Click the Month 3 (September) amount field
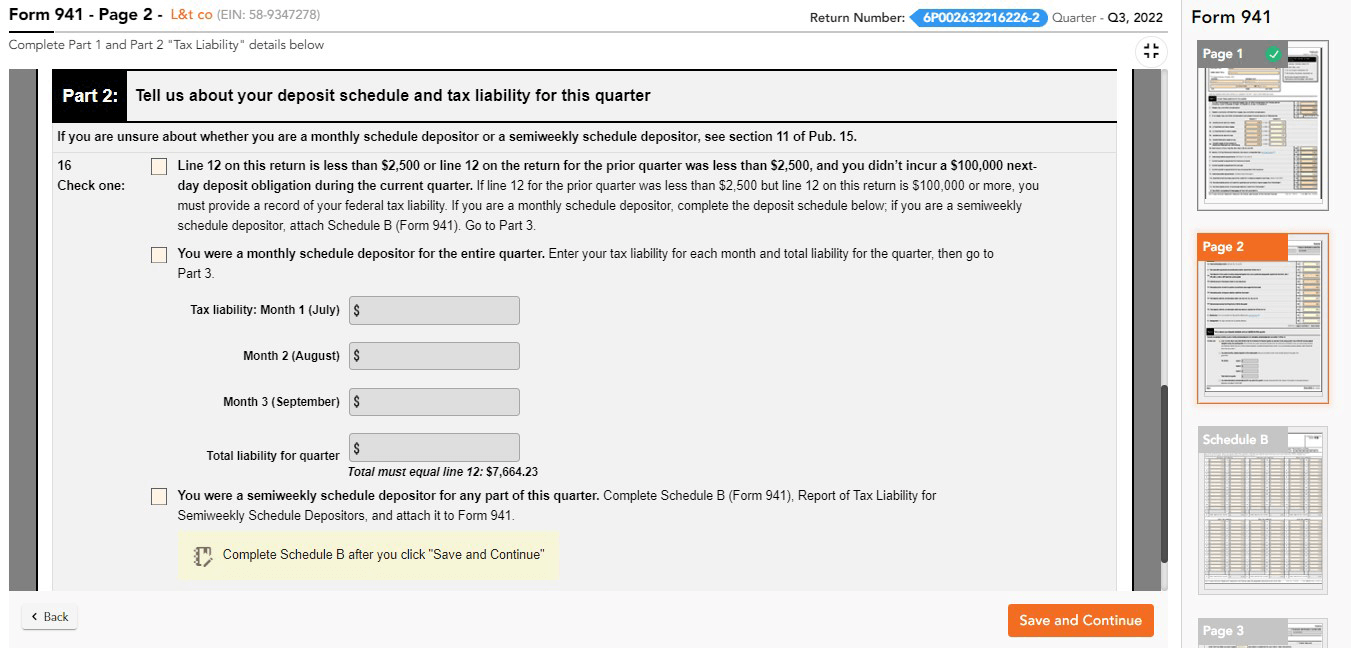 (434, 401)
